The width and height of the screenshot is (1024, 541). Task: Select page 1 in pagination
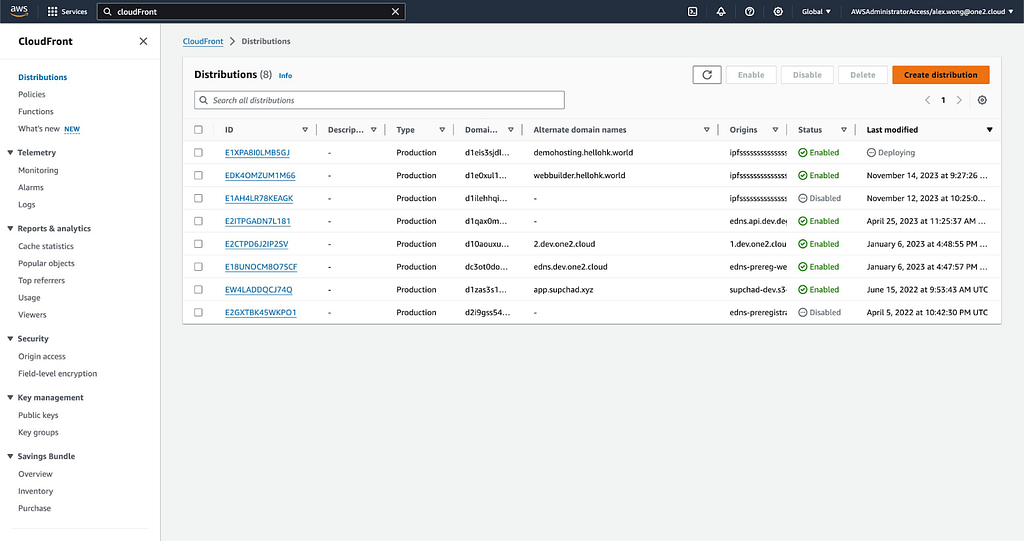tap(943, 100)
